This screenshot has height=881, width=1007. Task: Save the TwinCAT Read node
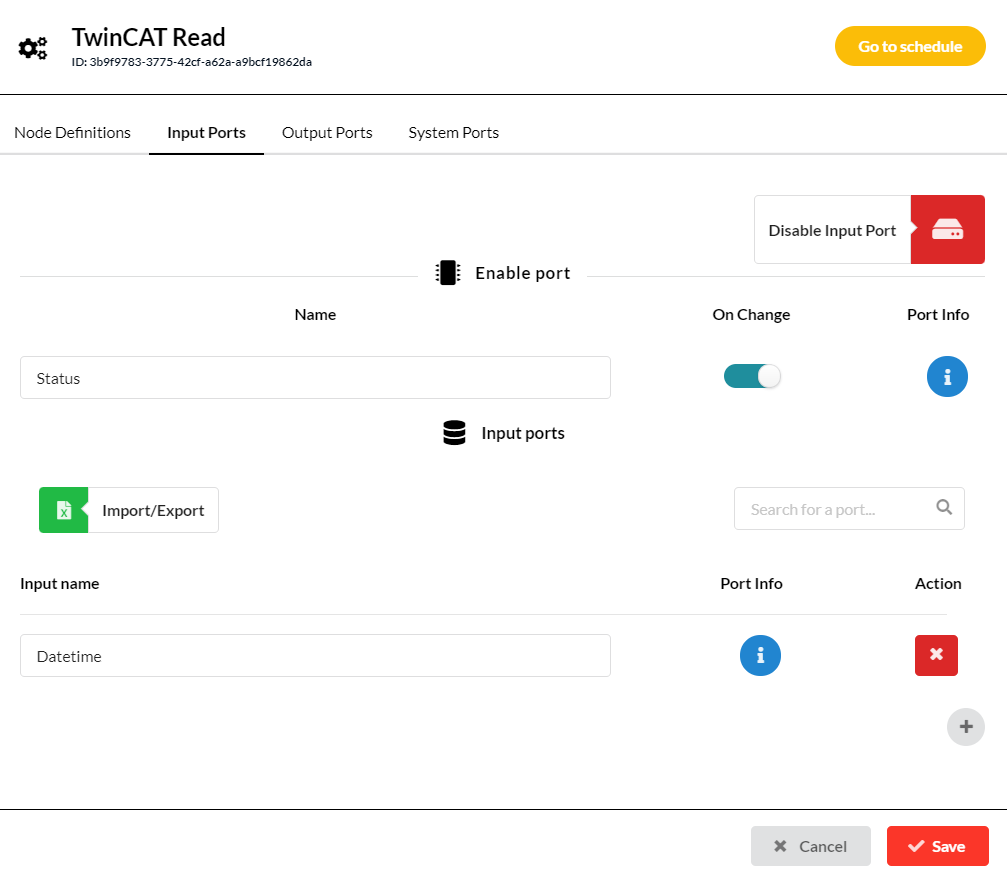(x=938, y=846)
